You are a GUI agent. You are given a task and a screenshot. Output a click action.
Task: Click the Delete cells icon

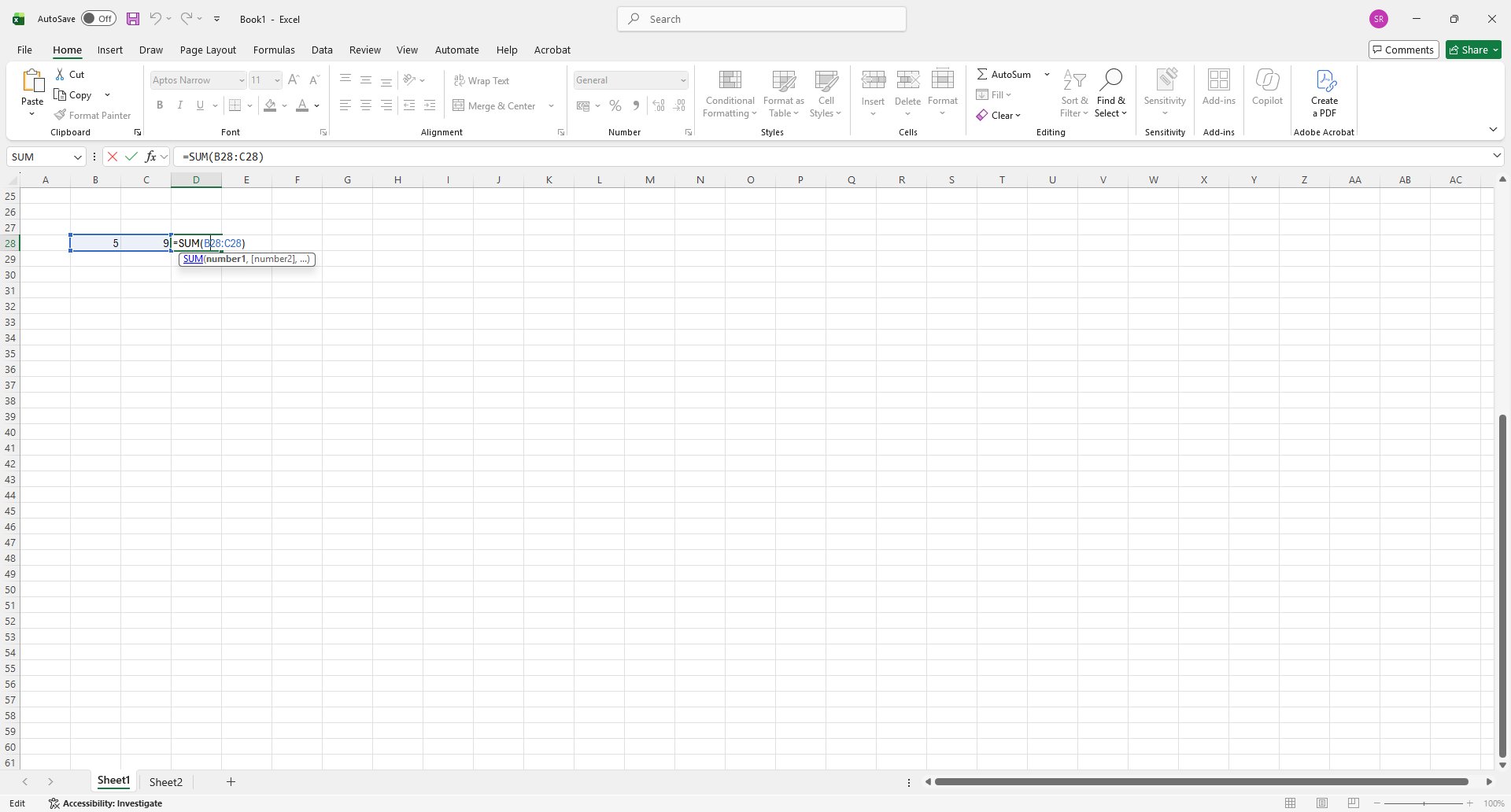pyautogui.click(x=908, y=79)
